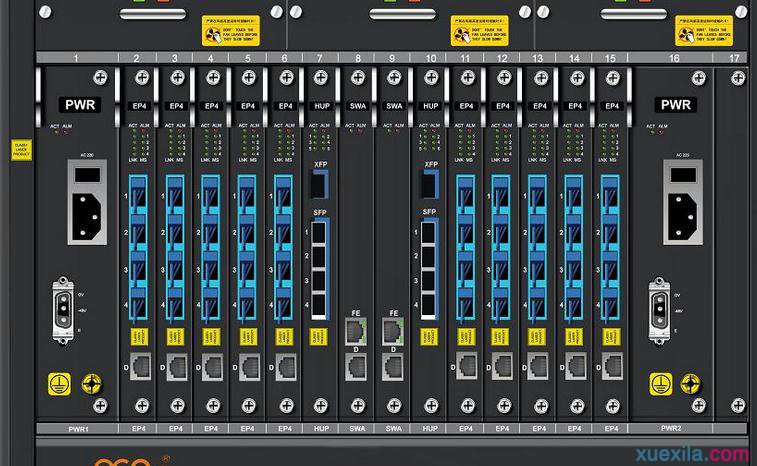The height and width of the screenshot is (466, 757).
Task: Click the D port on slot 11 EP4 card
Action: click(467, 366)
